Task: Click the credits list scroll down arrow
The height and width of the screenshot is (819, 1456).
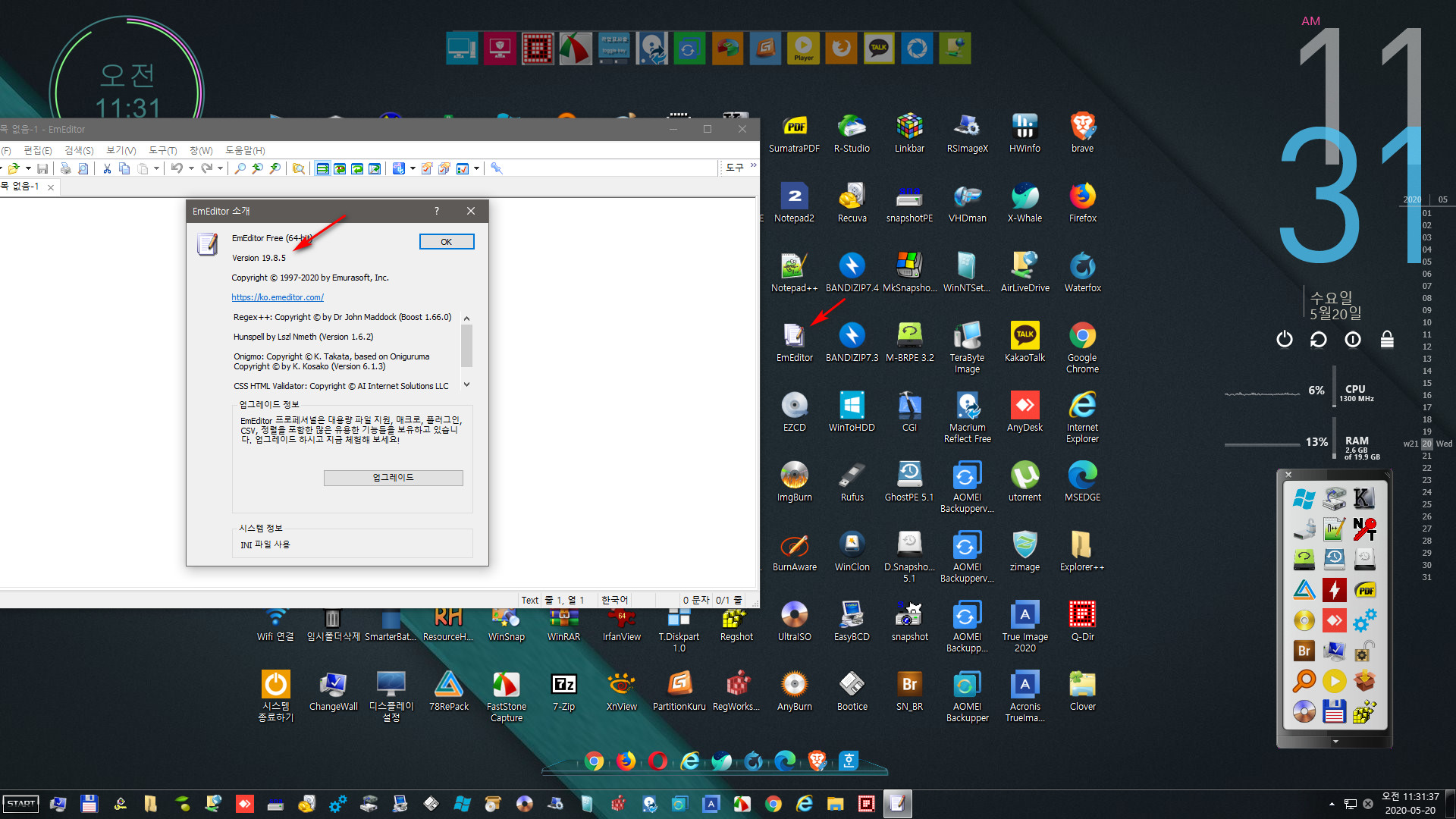Action: [466, 384]
